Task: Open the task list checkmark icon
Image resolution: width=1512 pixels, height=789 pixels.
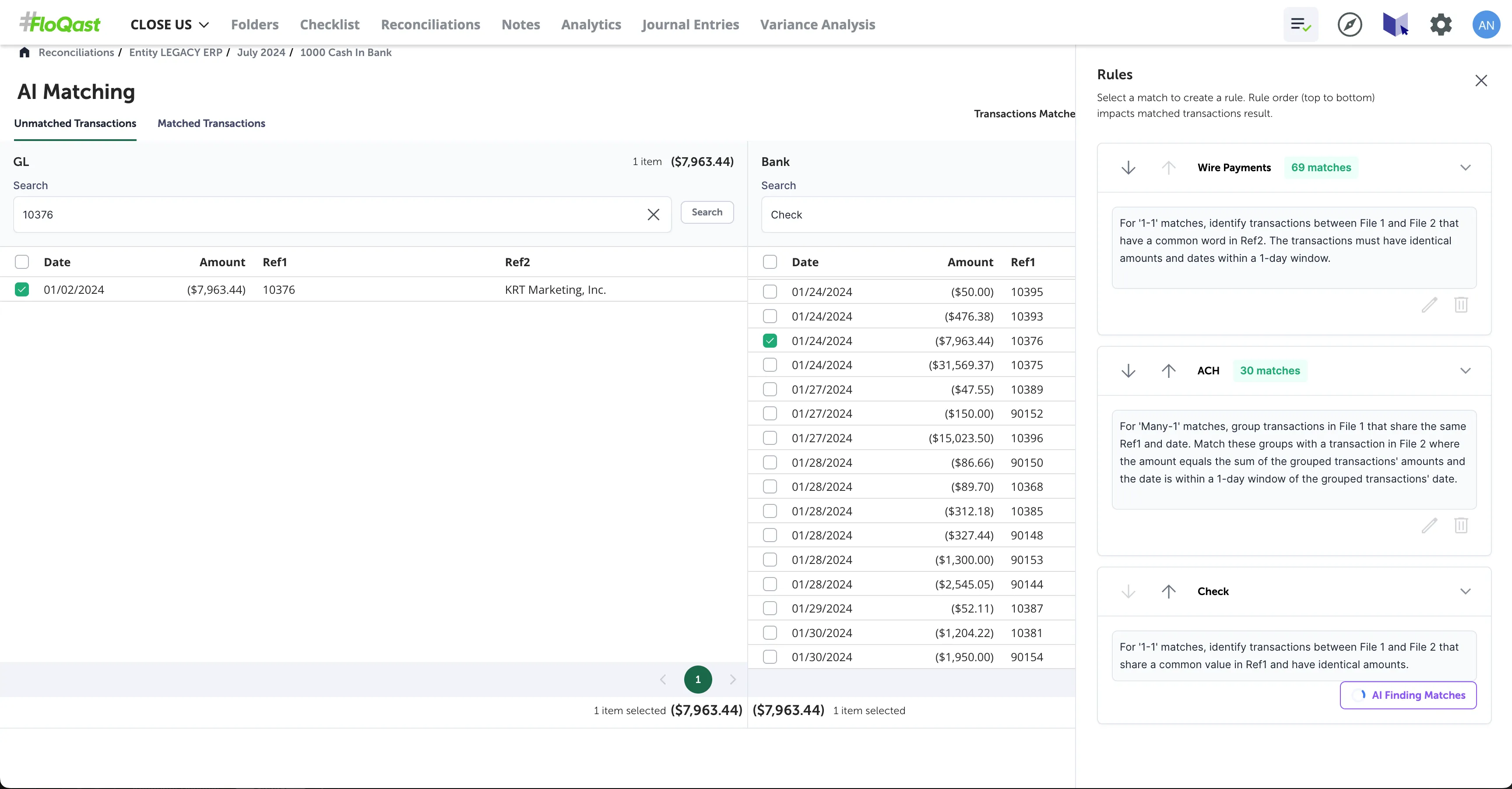Action: point(1301,25)
